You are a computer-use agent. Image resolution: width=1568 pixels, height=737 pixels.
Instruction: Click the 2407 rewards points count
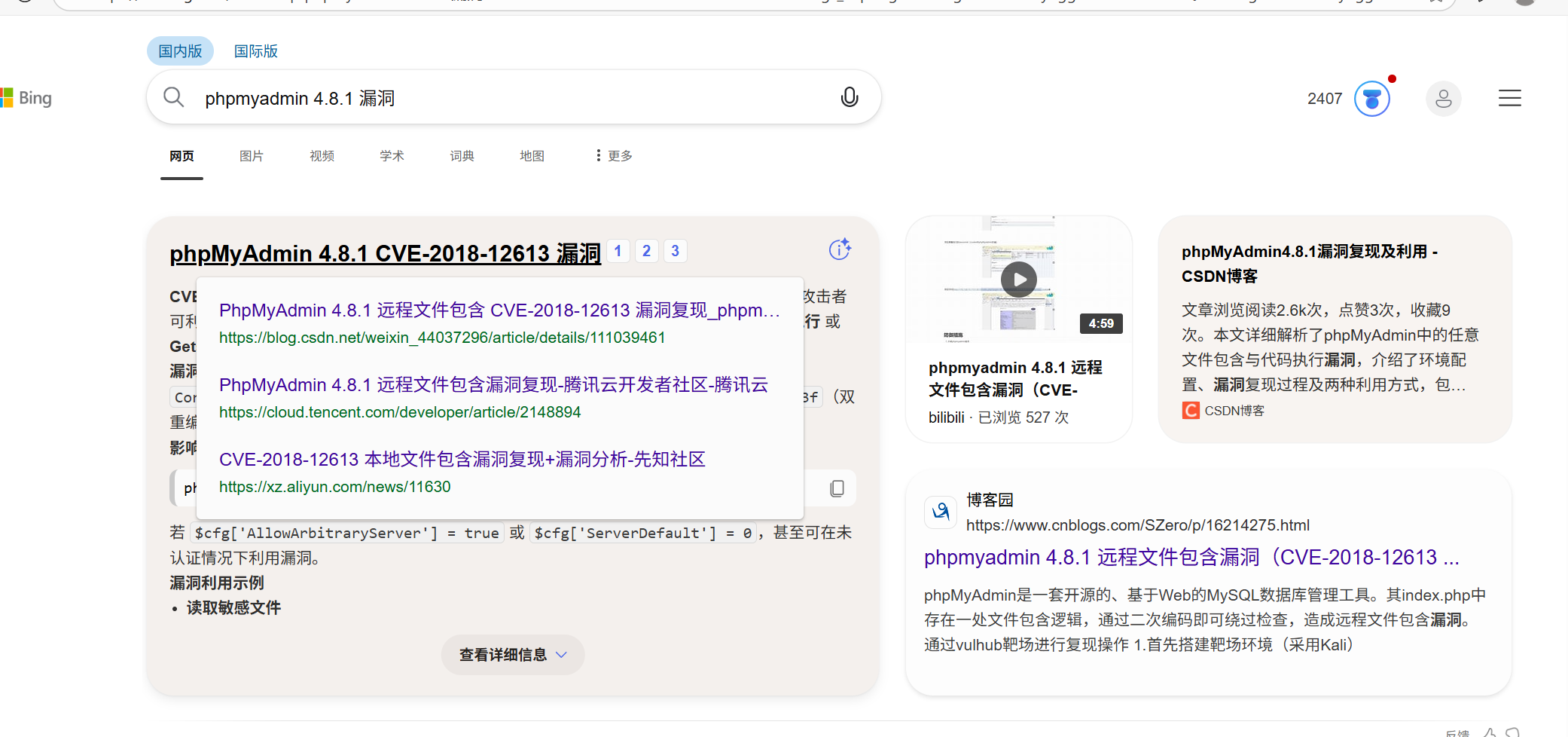point(1325,99)
